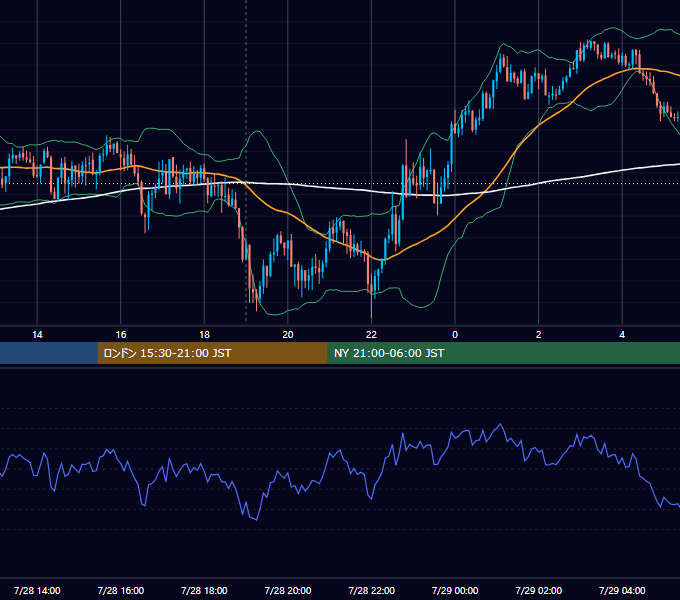Viewport: 680px width, 600px height.
Task: Click the blue session bar before London
Action: tap(49, 353)
